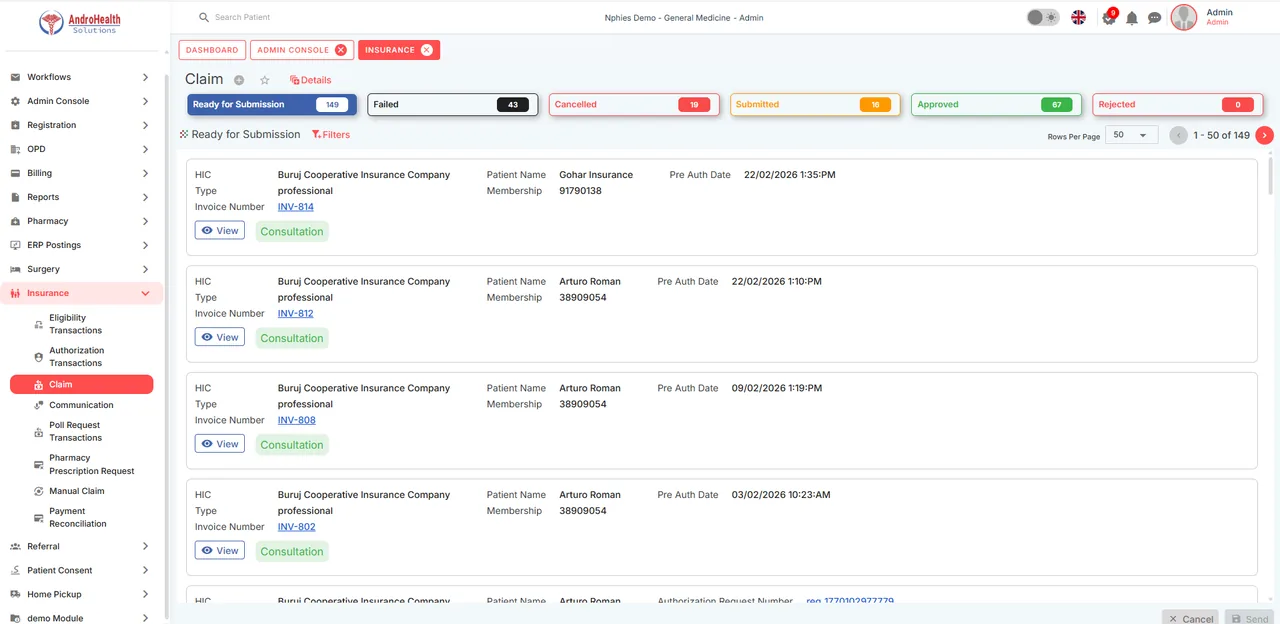
Task: Click the Billing sidebar icon
Action: pos(15,173)
